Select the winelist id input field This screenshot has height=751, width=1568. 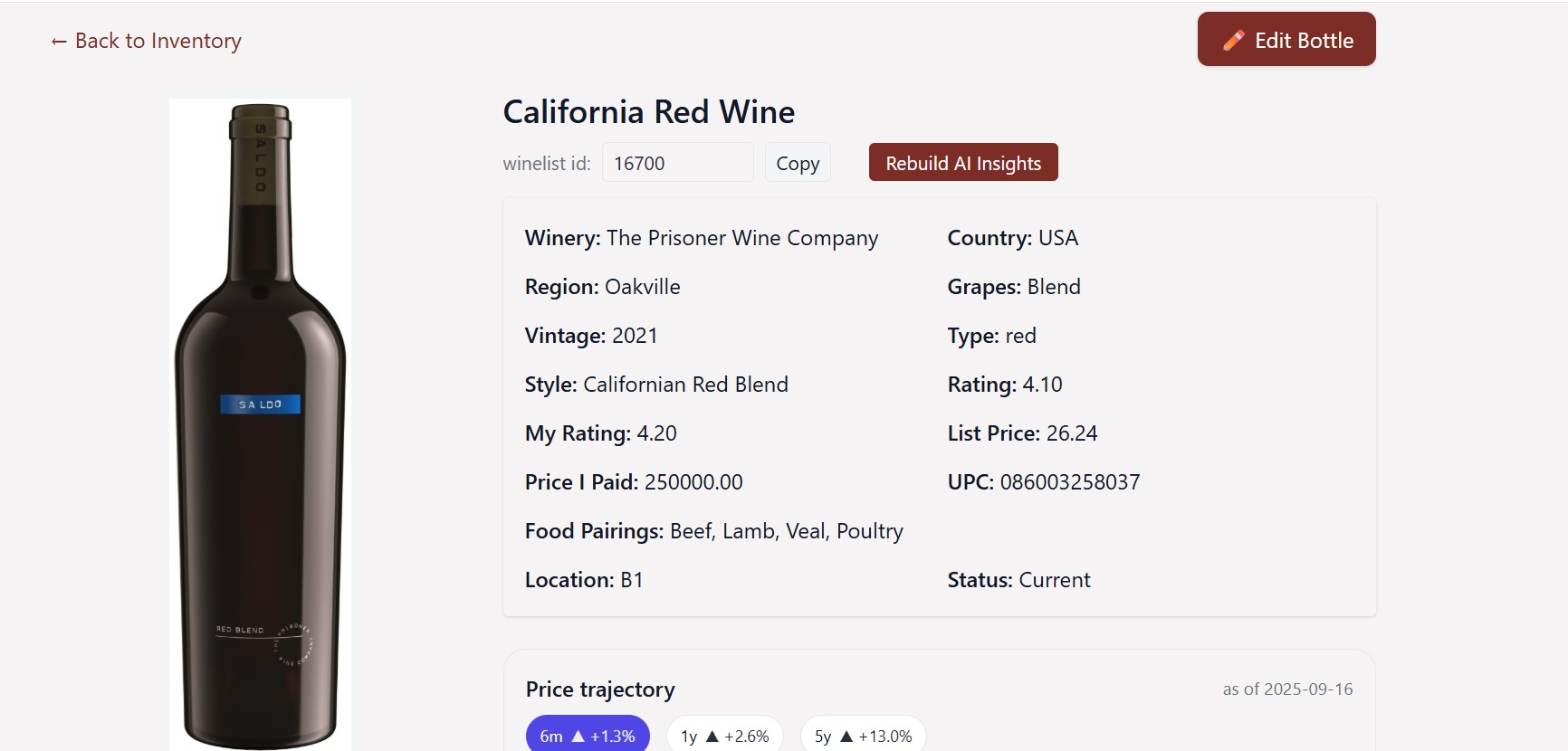pyautogui.click(x=677, y=162)
